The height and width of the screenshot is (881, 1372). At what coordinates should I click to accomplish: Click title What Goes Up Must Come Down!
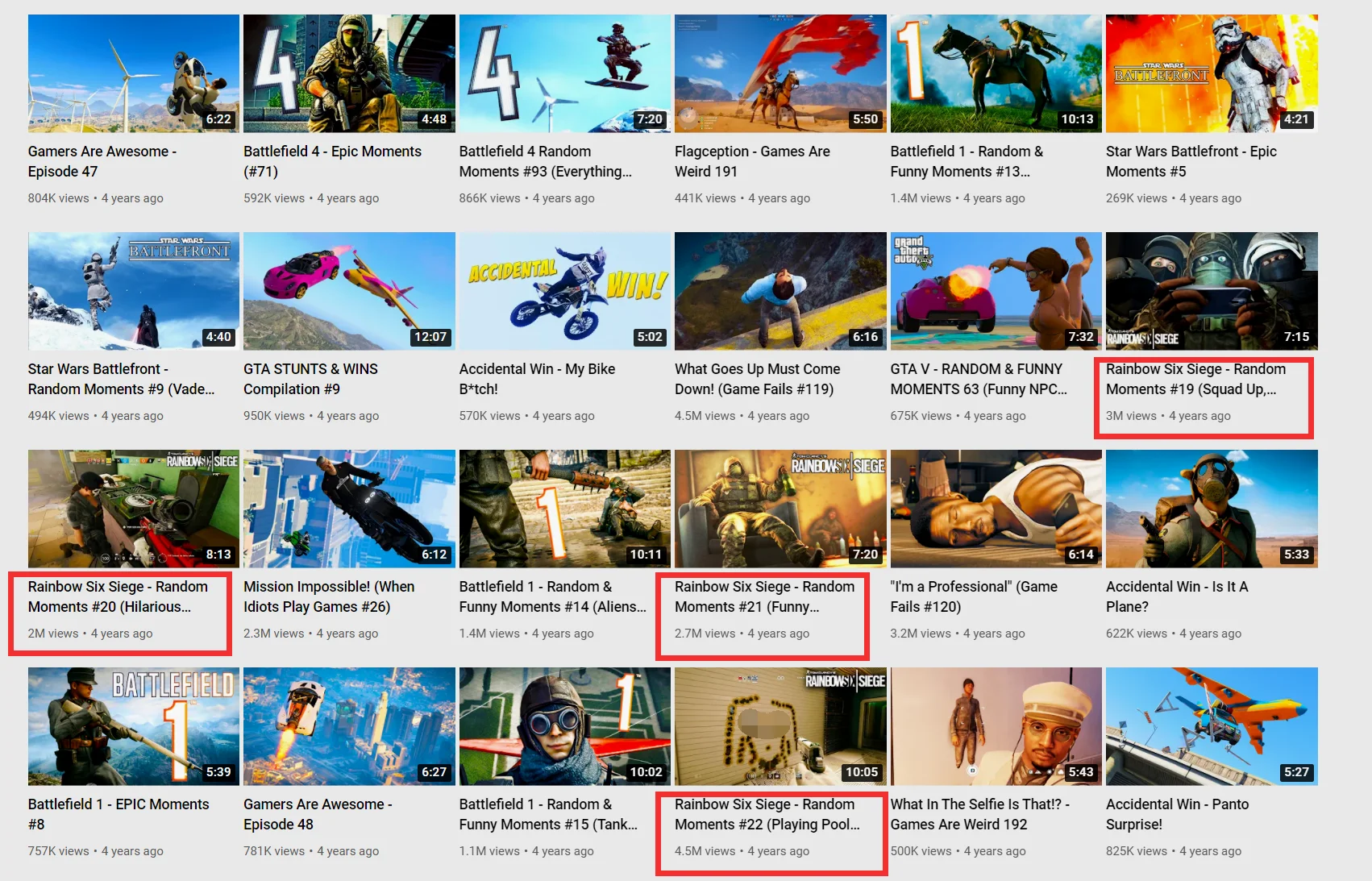coord(758,379)
